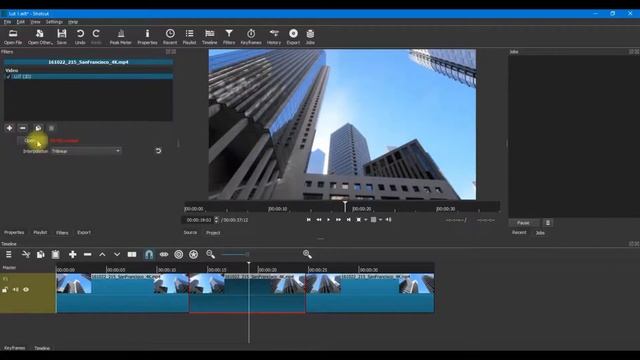Viewport: 640px width, 360px height.
Task: Add a filter with the plus button
Action: pyautogui.click(x=9, y=128)
